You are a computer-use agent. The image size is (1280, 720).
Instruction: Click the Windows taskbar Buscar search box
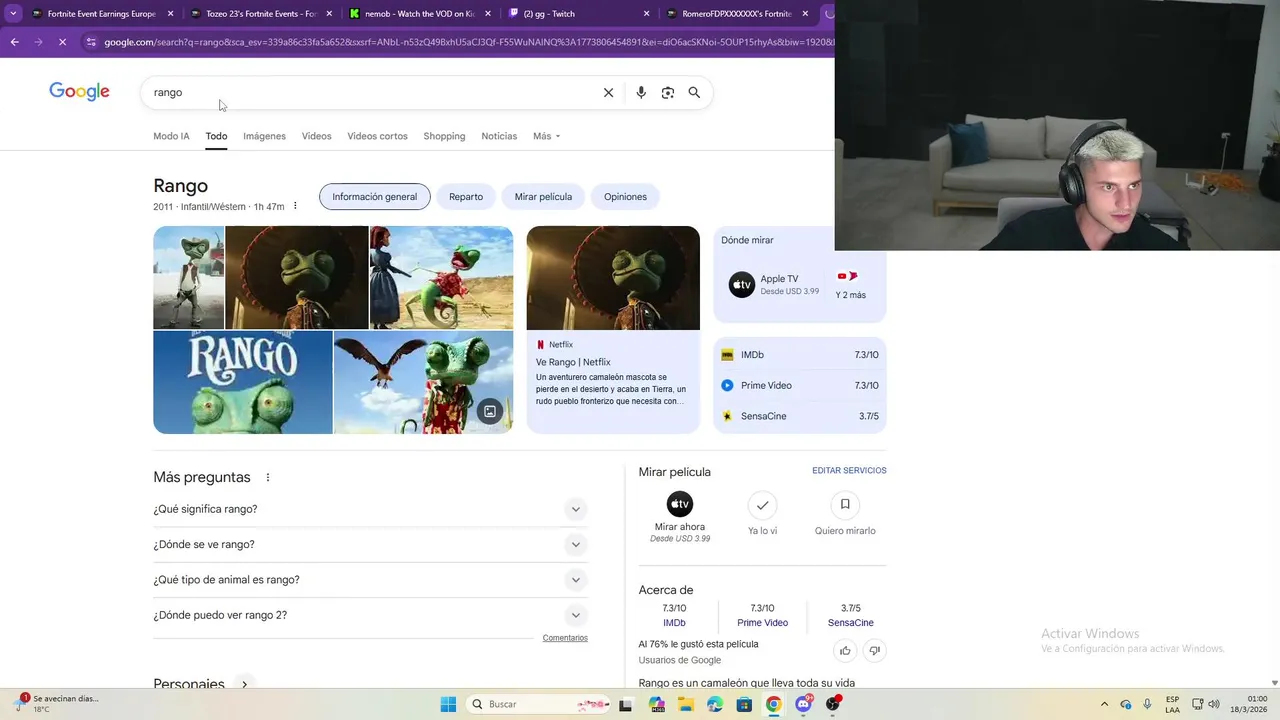(x=540, y=704)
